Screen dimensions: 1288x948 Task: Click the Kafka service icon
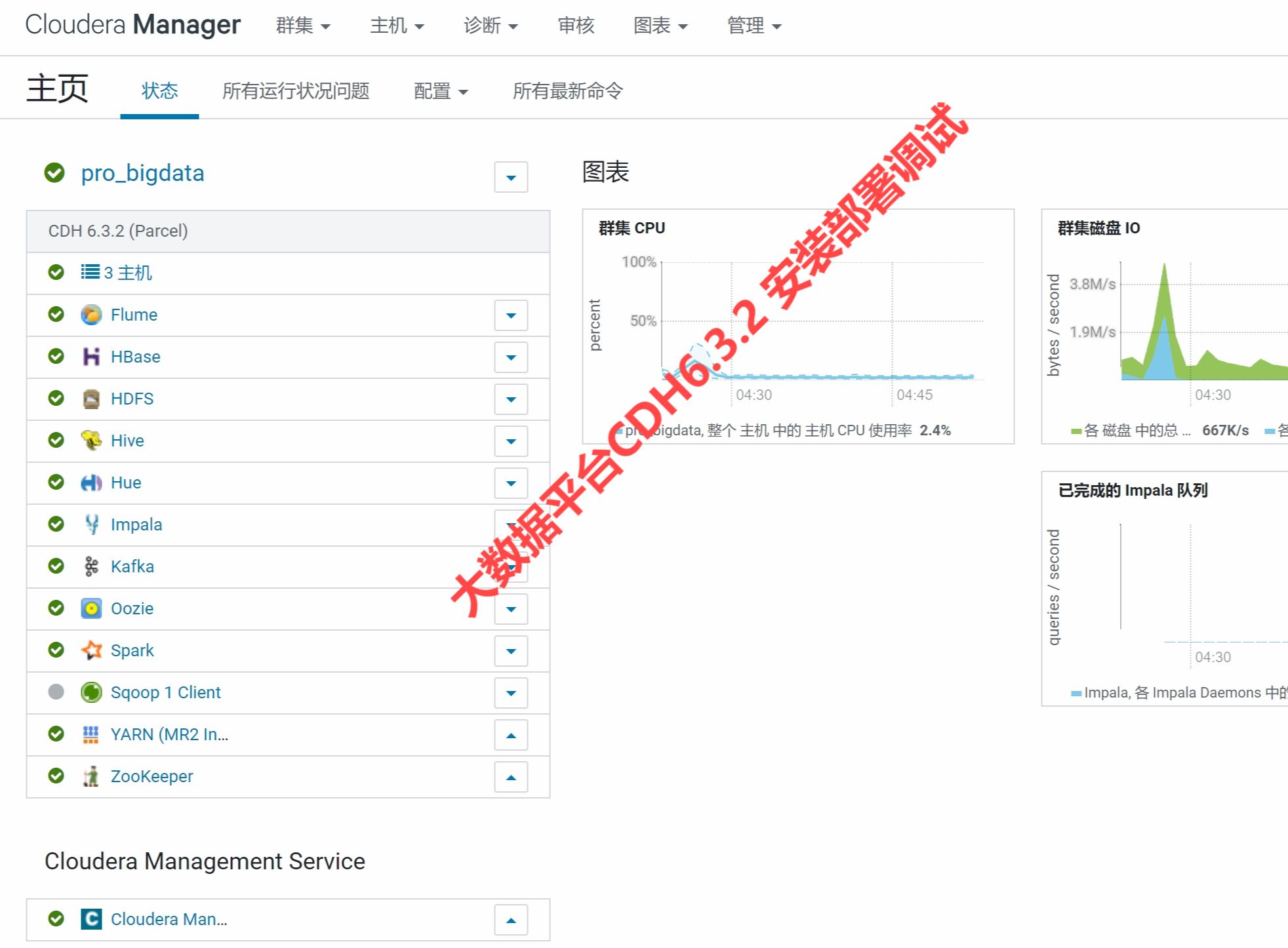click(x=91, y=566)
